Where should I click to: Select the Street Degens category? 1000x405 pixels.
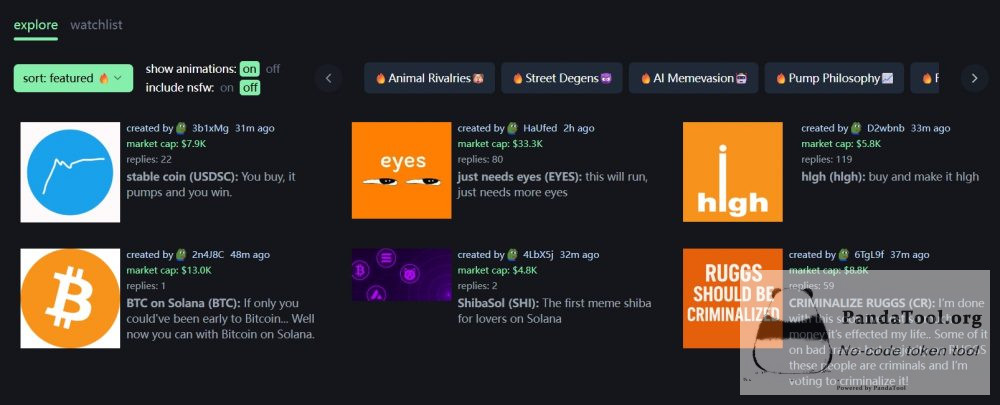tap(562, 78)
